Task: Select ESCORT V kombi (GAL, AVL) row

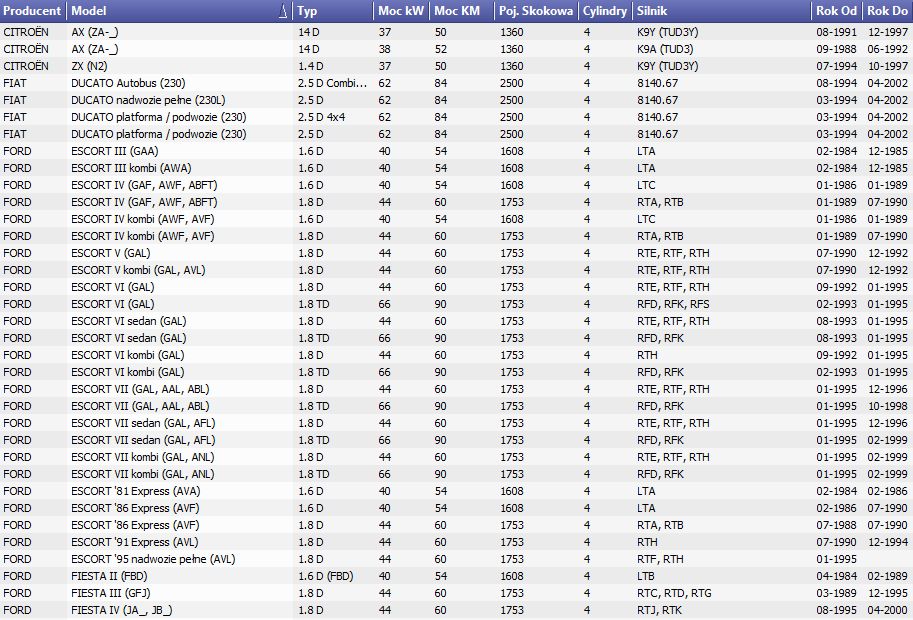Action: (x=456, y=270)
